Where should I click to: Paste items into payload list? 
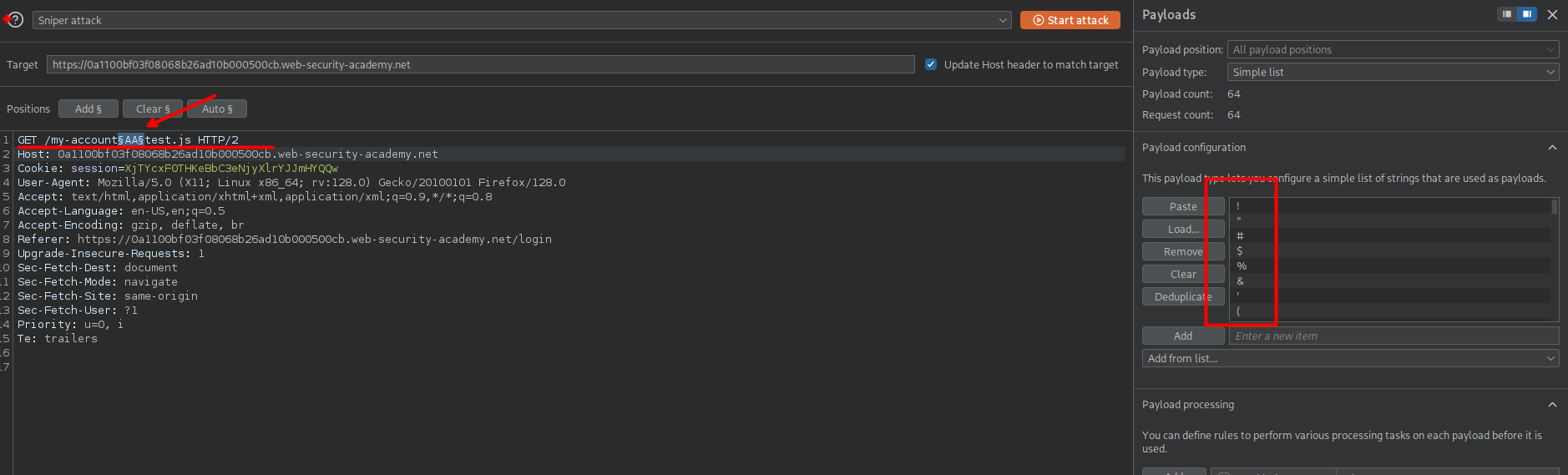[x=1183, y=206]
